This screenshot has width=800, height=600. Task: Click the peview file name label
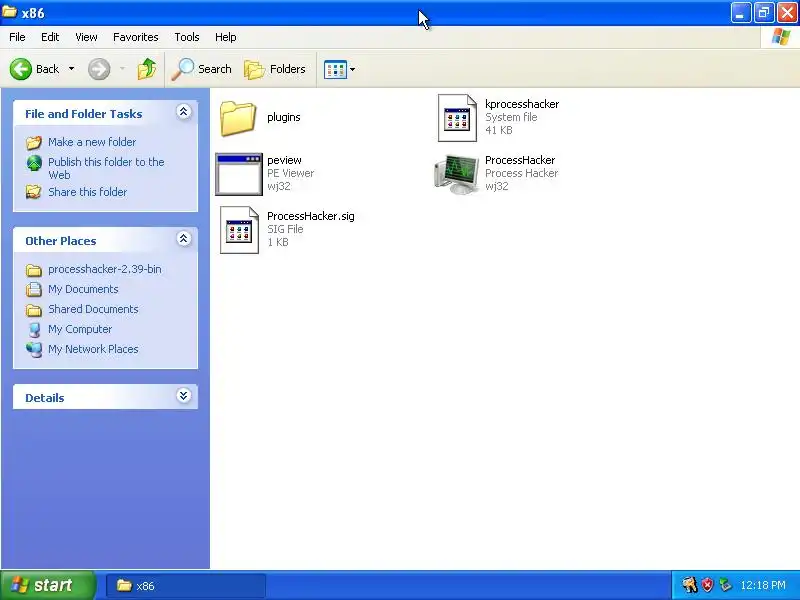(x=284, y=160)
